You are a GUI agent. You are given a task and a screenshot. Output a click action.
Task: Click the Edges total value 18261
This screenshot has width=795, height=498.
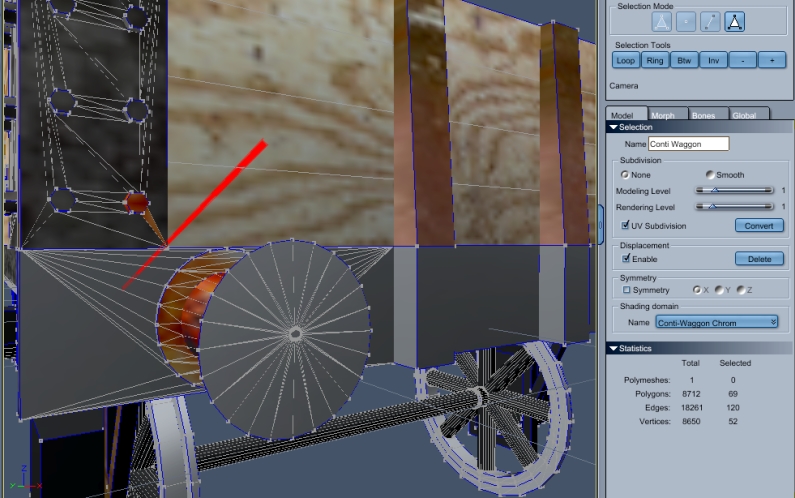[x=692, y=408]
